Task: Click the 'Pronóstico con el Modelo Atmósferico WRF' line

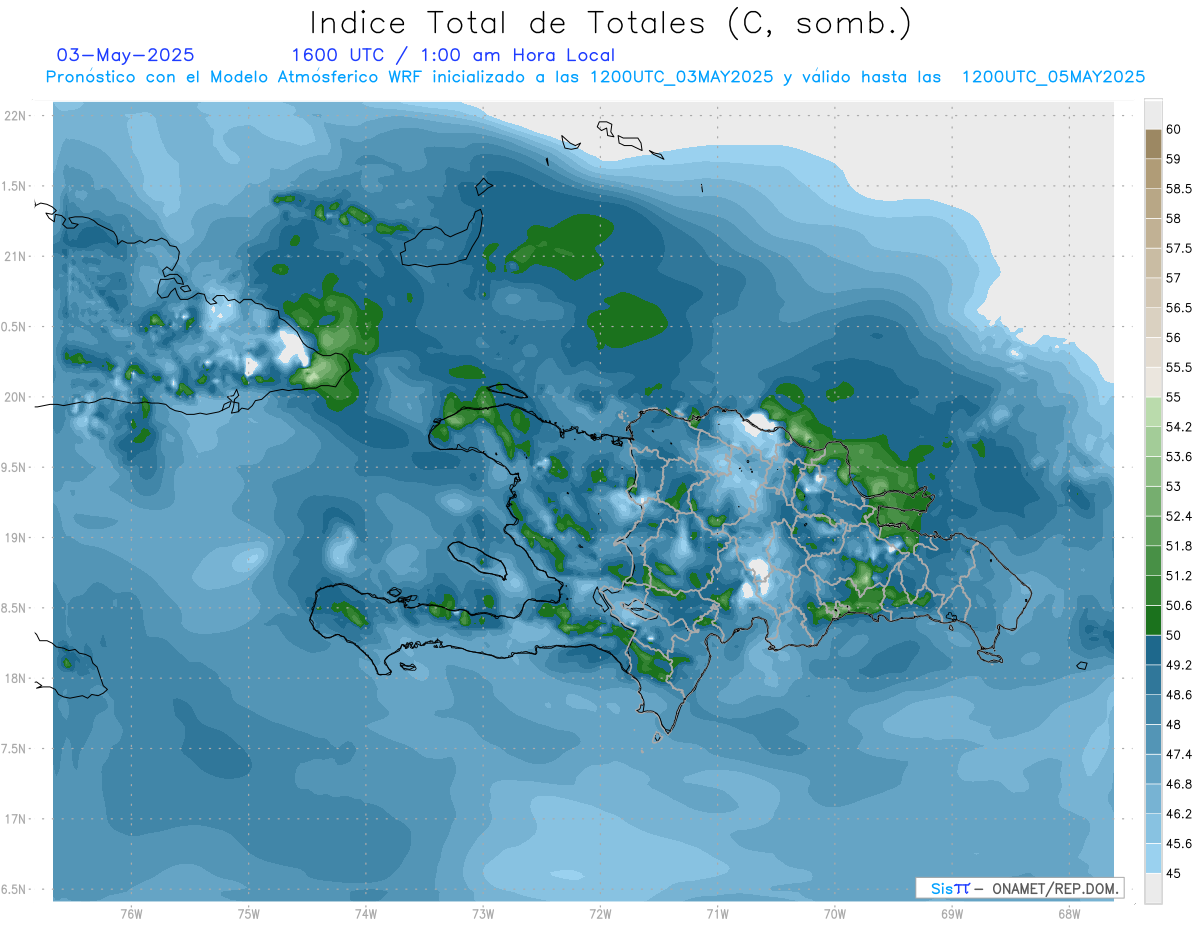Action: point(595,77)
